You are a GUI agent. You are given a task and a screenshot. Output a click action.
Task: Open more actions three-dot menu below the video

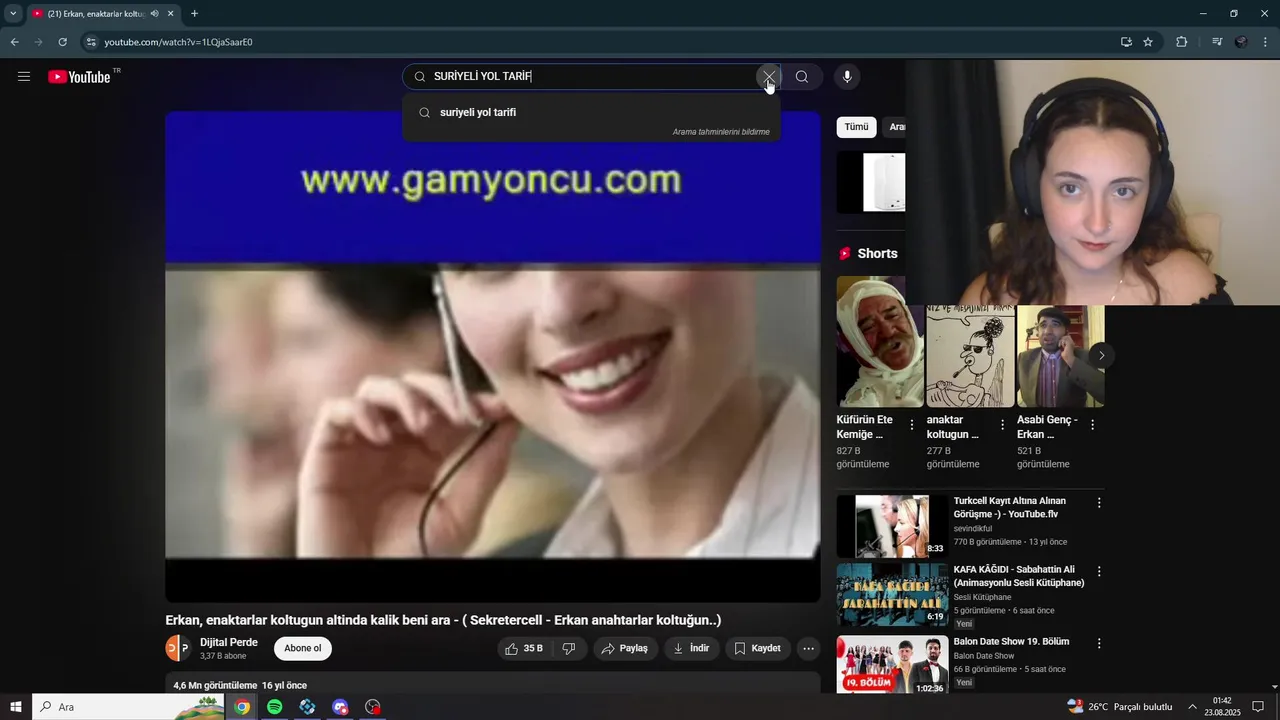809,649
